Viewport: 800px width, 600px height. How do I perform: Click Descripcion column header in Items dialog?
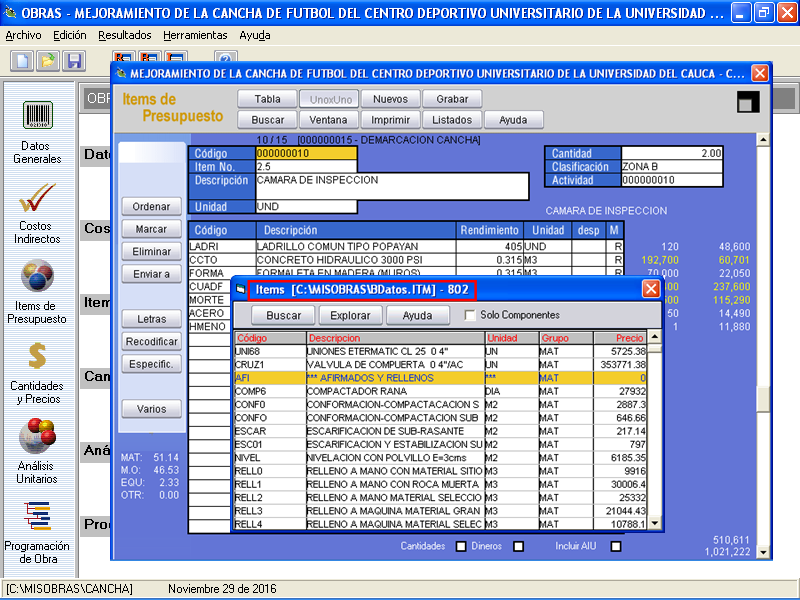pyautogui.click(x=395, y=338)
